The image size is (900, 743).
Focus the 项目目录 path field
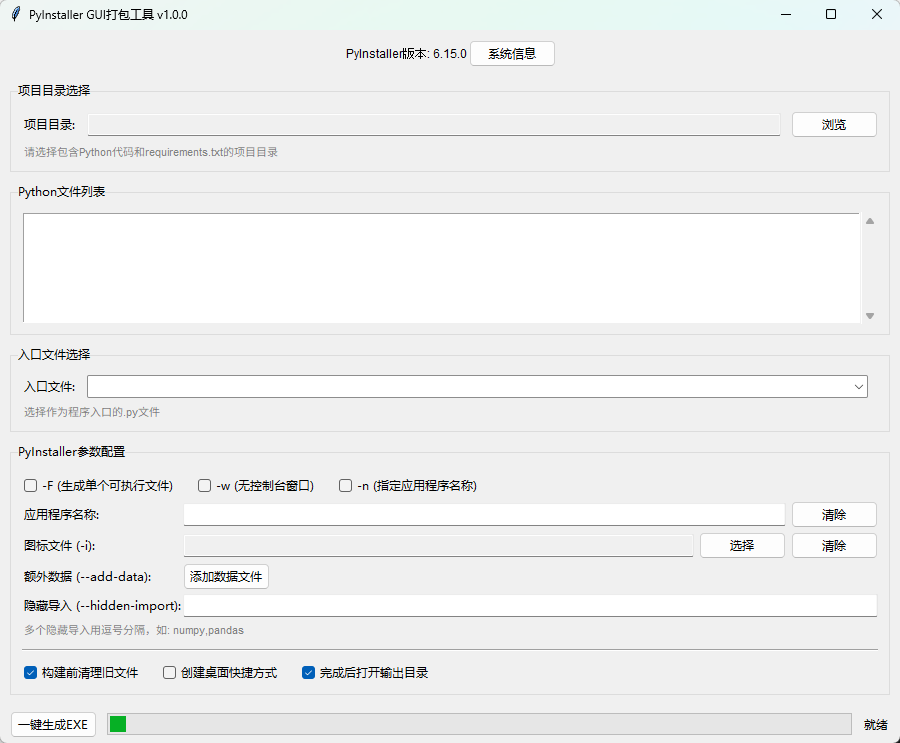coord(434,125)
